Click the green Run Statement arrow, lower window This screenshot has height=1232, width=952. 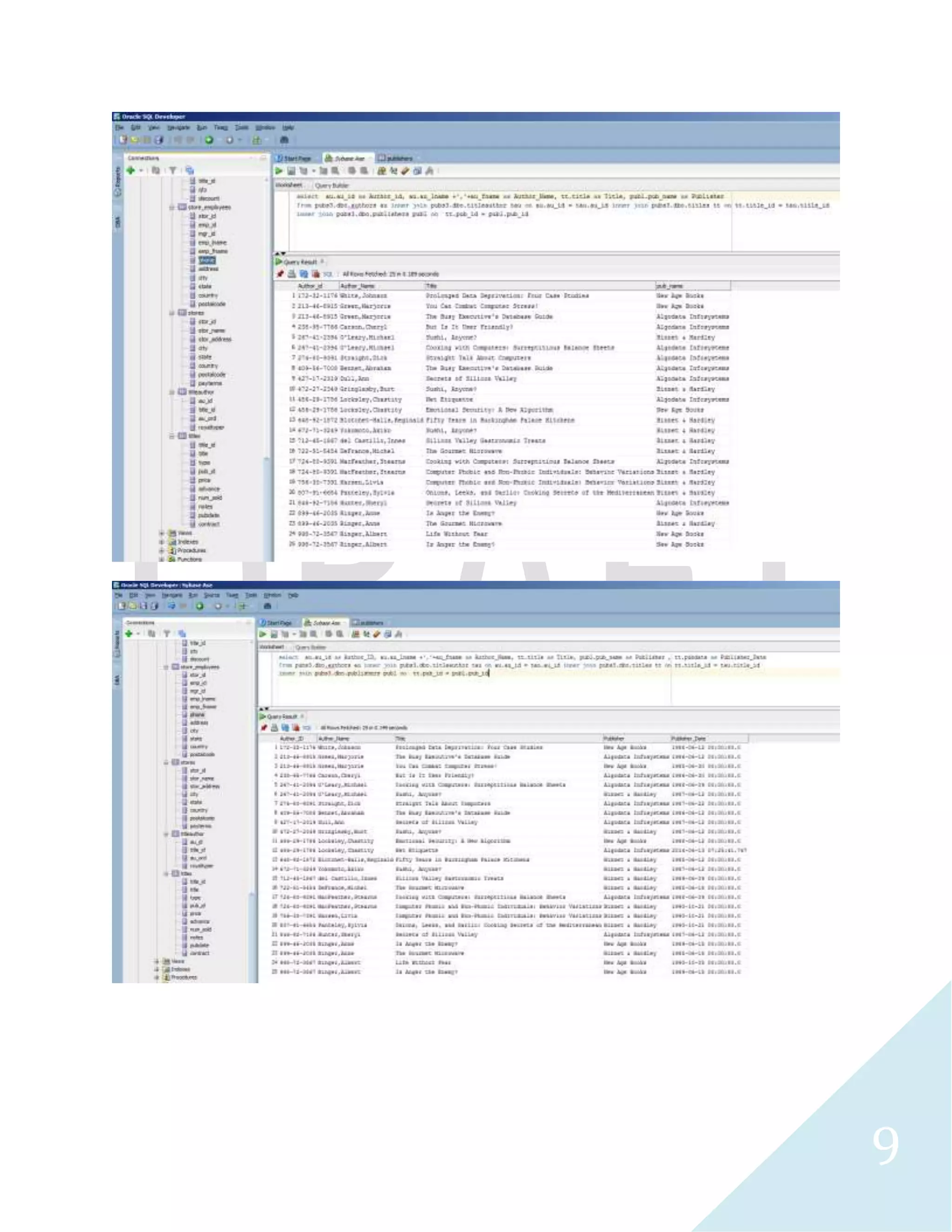point(263,634)
